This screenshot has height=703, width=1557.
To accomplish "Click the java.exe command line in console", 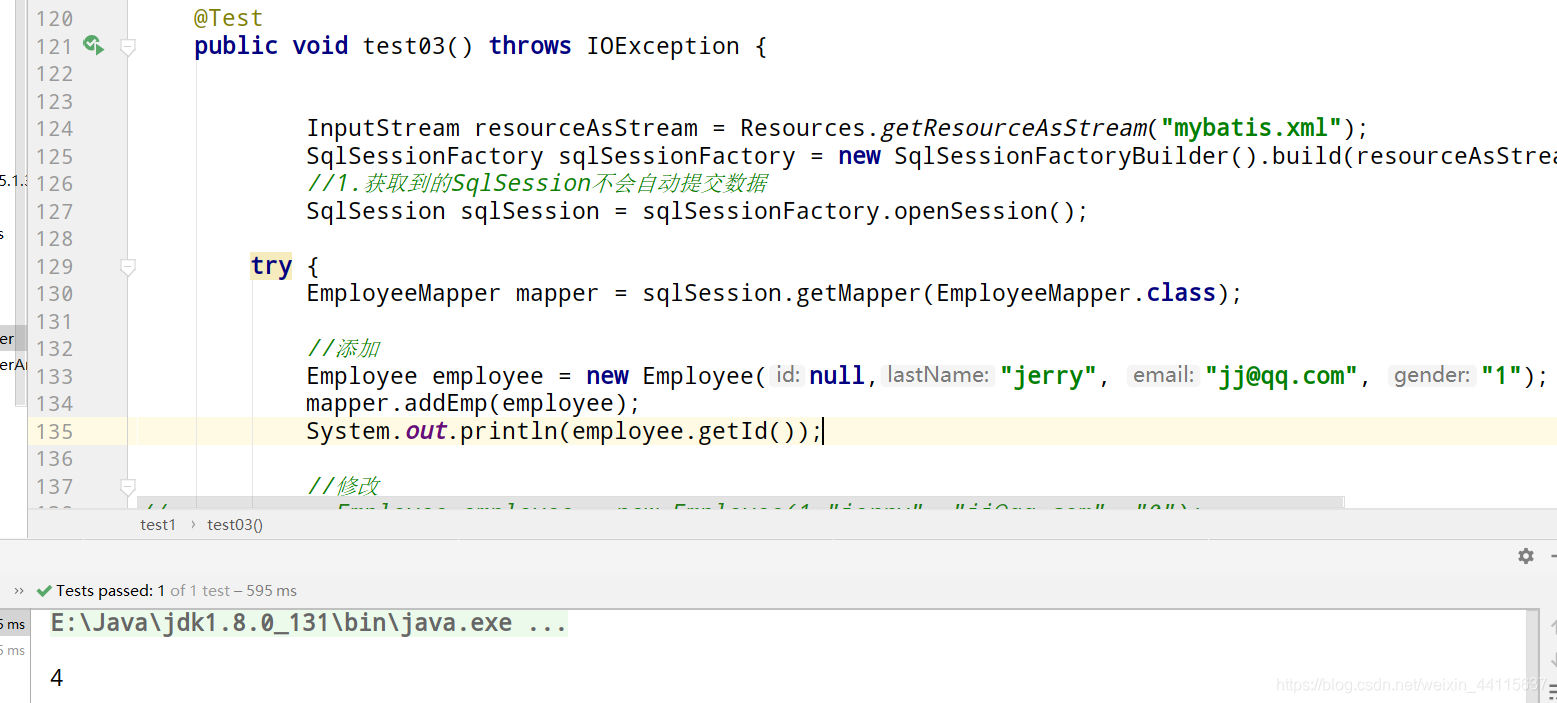I will coord(309,623).
